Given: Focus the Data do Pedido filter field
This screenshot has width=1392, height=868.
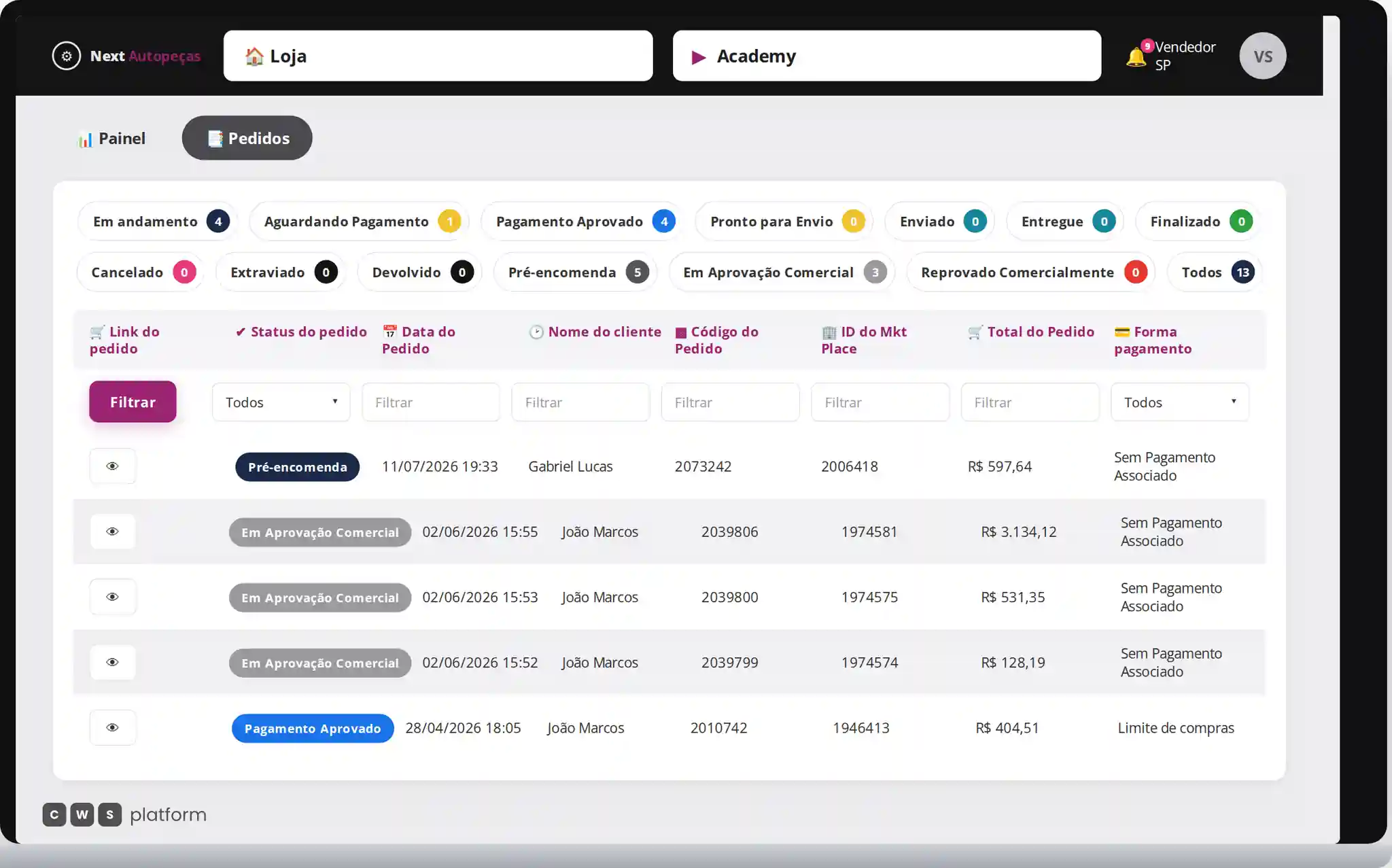Looking at the screenshot, I should point(431,402).
